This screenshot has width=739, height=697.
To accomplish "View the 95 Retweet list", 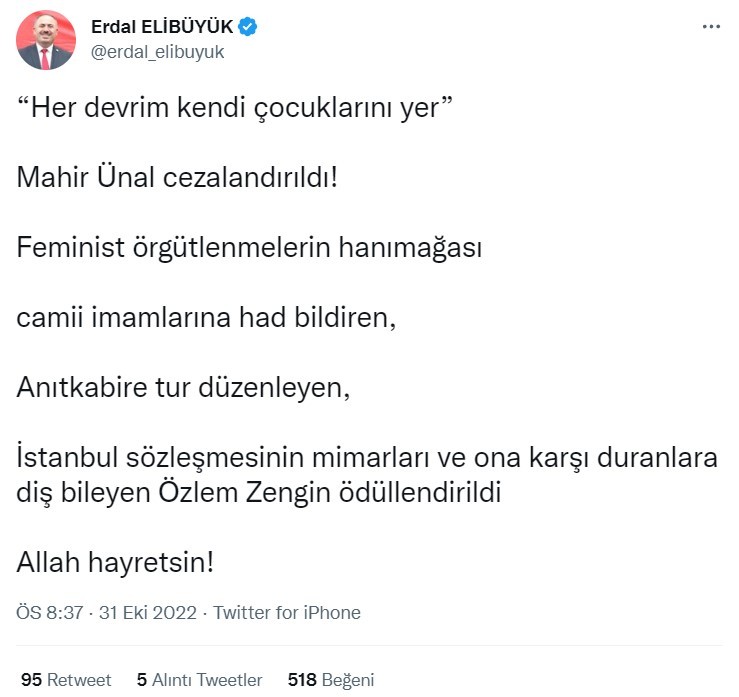I will [66, 680].
